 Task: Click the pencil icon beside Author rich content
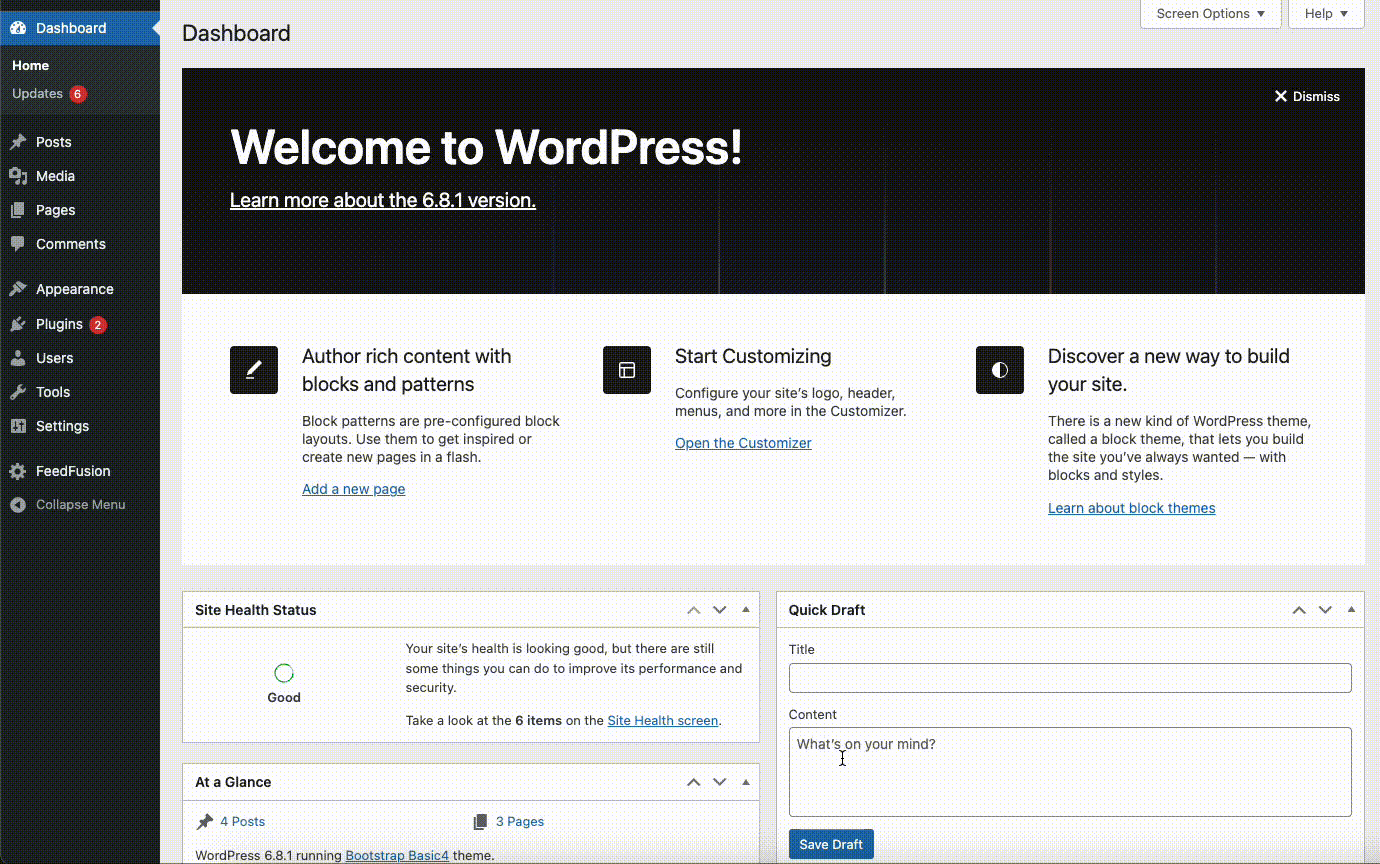tap(254, 370)
